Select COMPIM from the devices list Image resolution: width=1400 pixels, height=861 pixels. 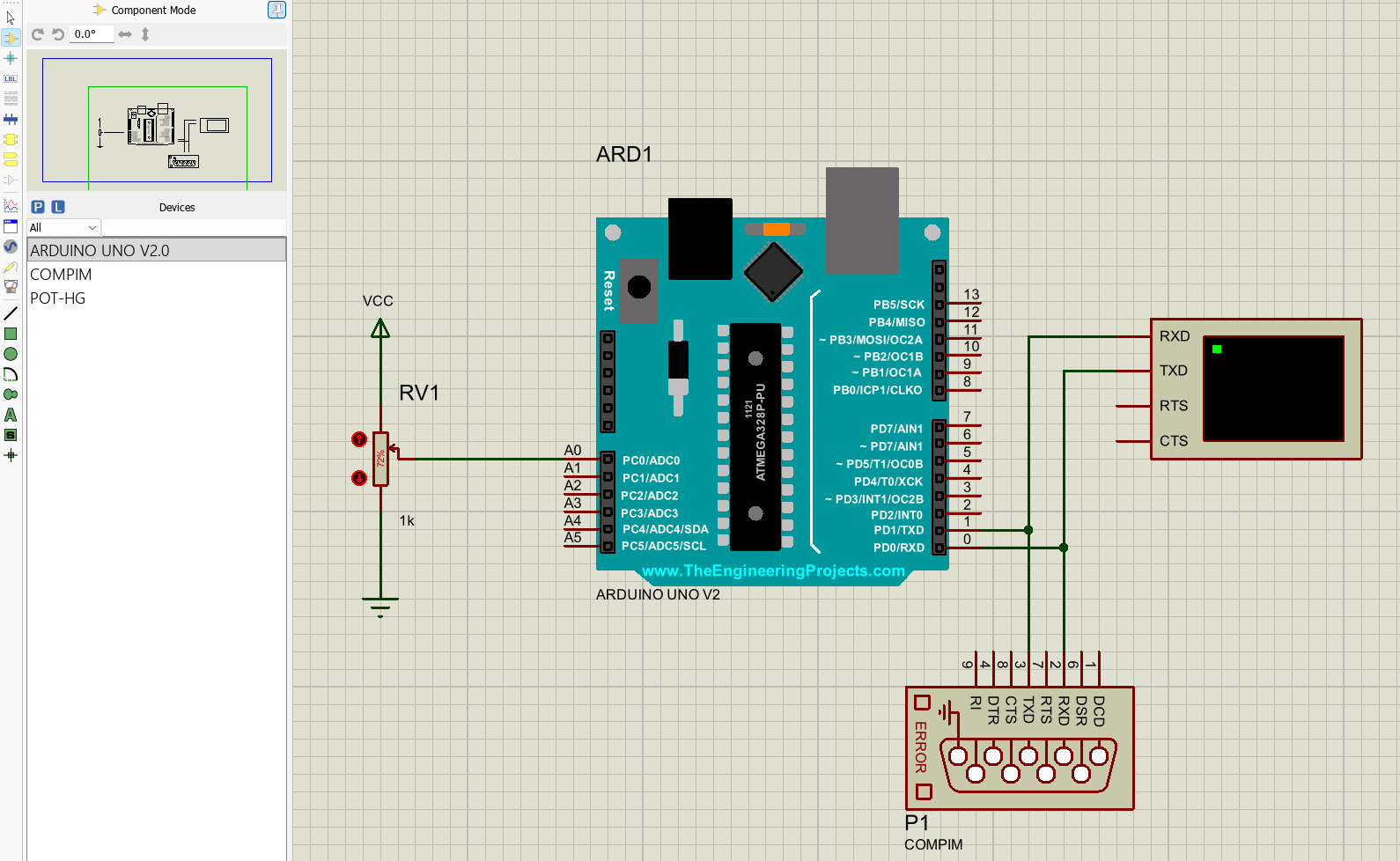(x=61, y=275)
